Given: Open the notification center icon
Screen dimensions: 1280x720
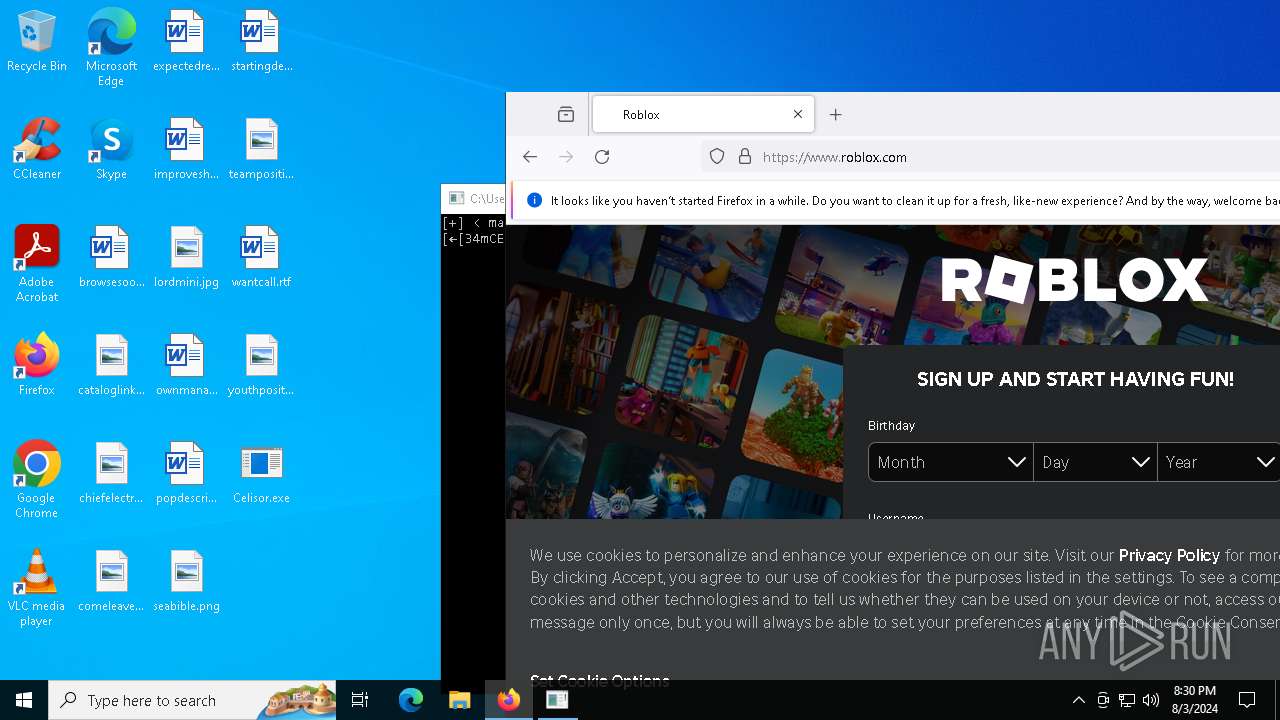Looking at the screenshot, I should 1247,700.
